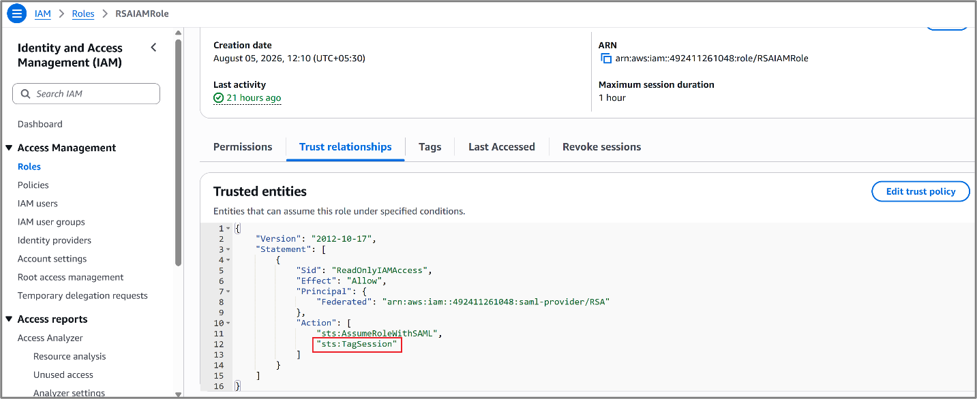
Task: Click the sidebar scrollbar down arrow
Action: coord(178,393)
